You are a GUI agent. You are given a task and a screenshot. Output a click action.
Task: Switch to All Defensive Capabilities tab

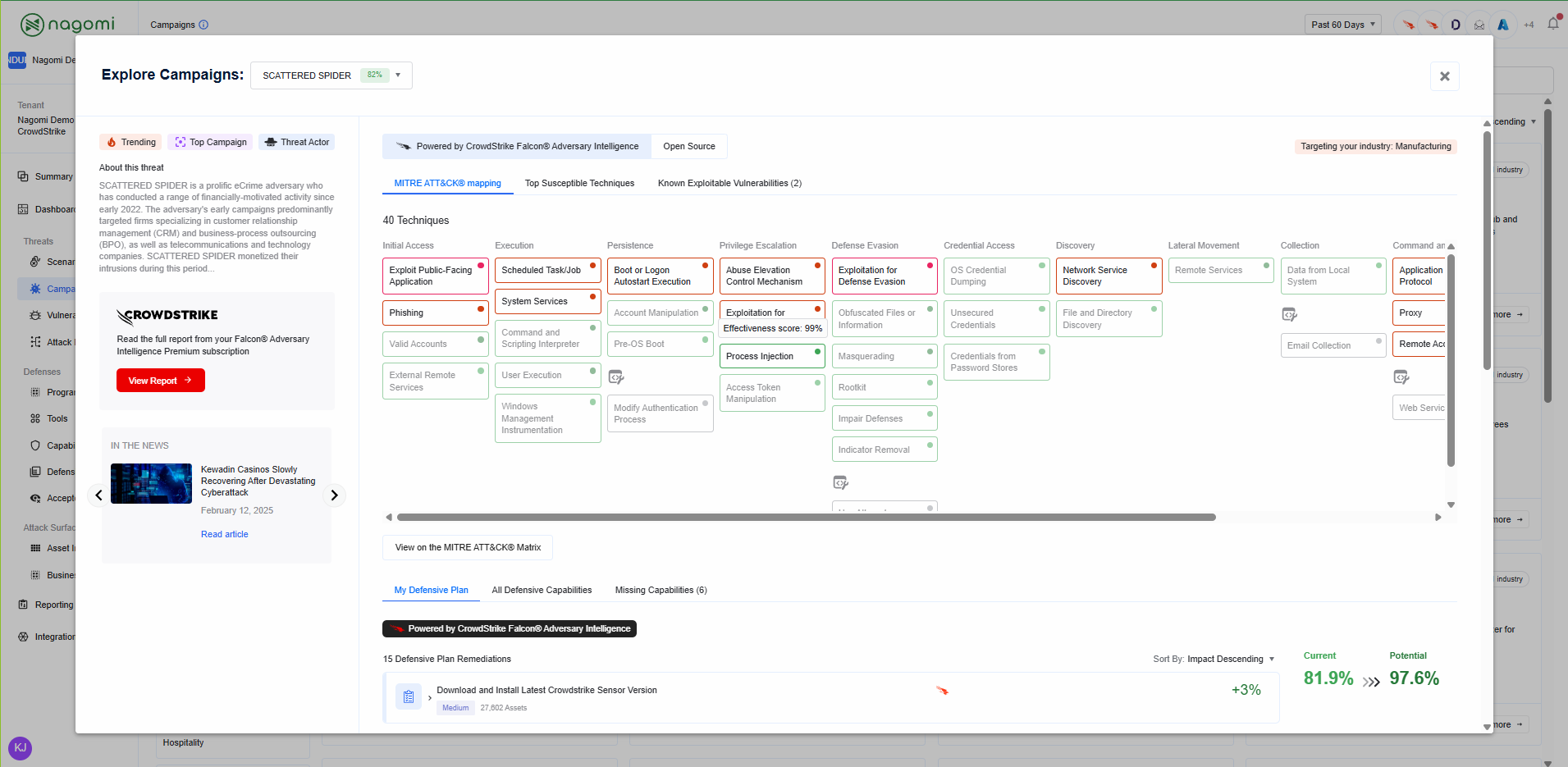click(542, 590)
